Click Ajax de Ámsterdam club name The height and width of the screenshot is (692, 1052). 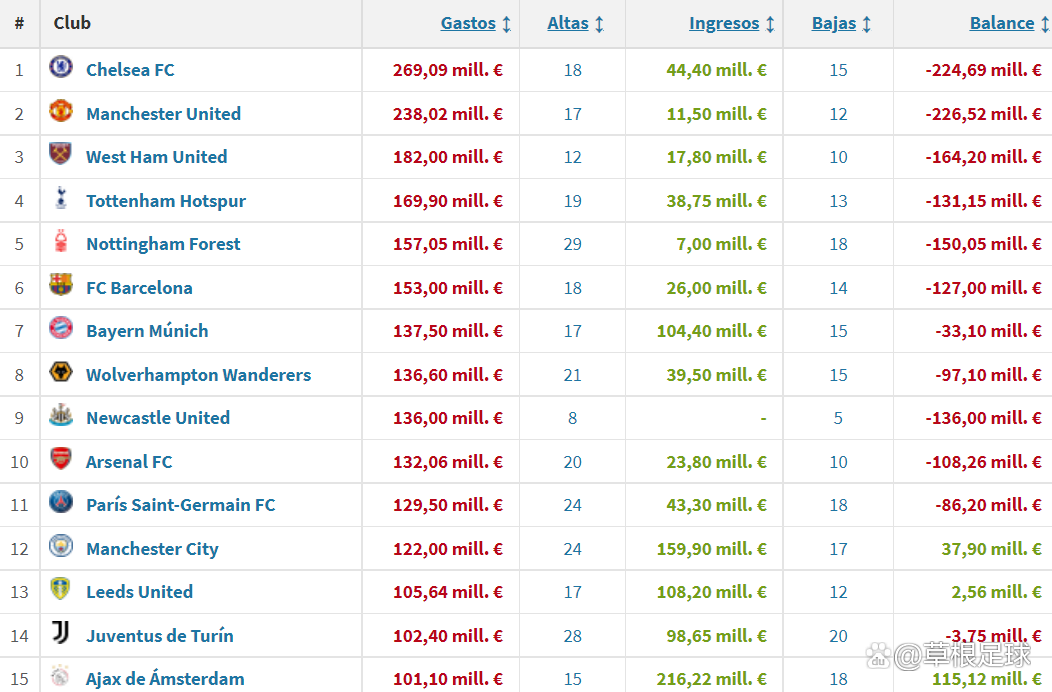pyautogui.click(x=165, y=679)
